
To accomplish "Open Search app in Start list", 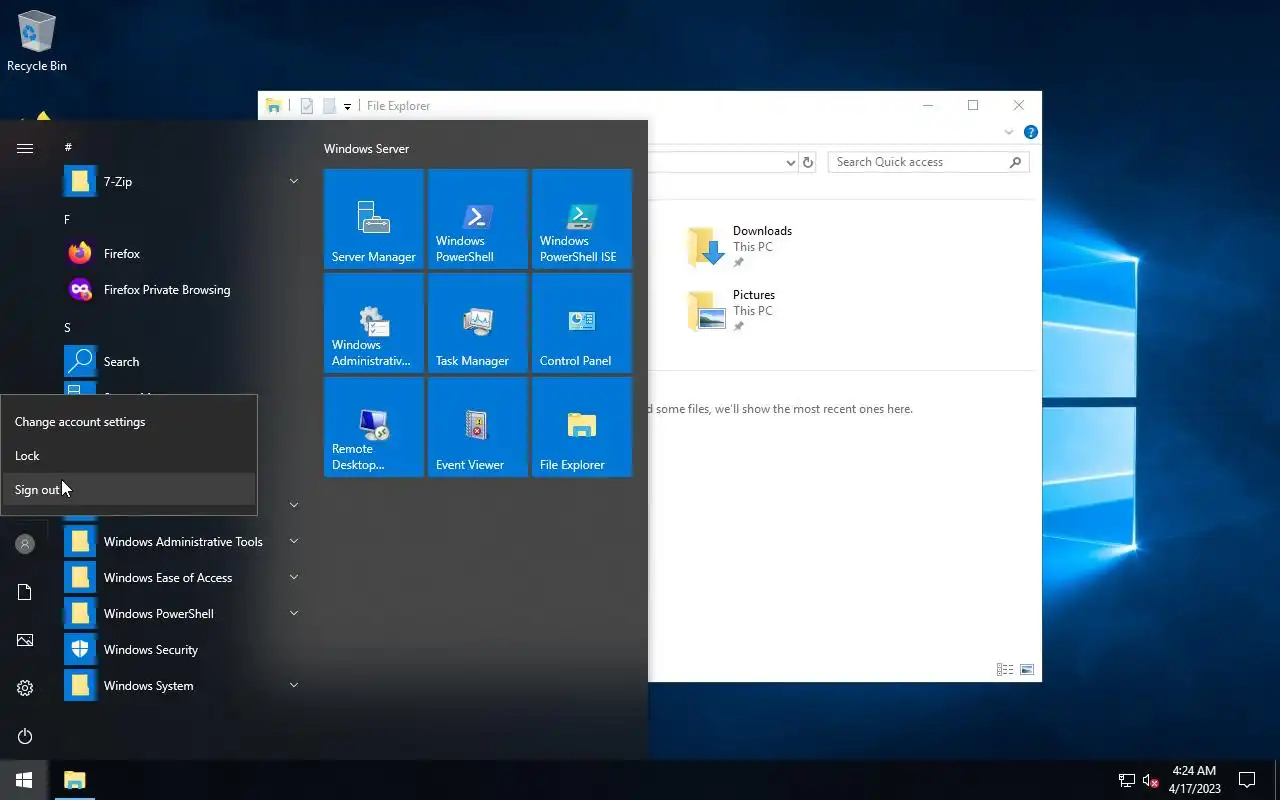I will pos(182,362).
